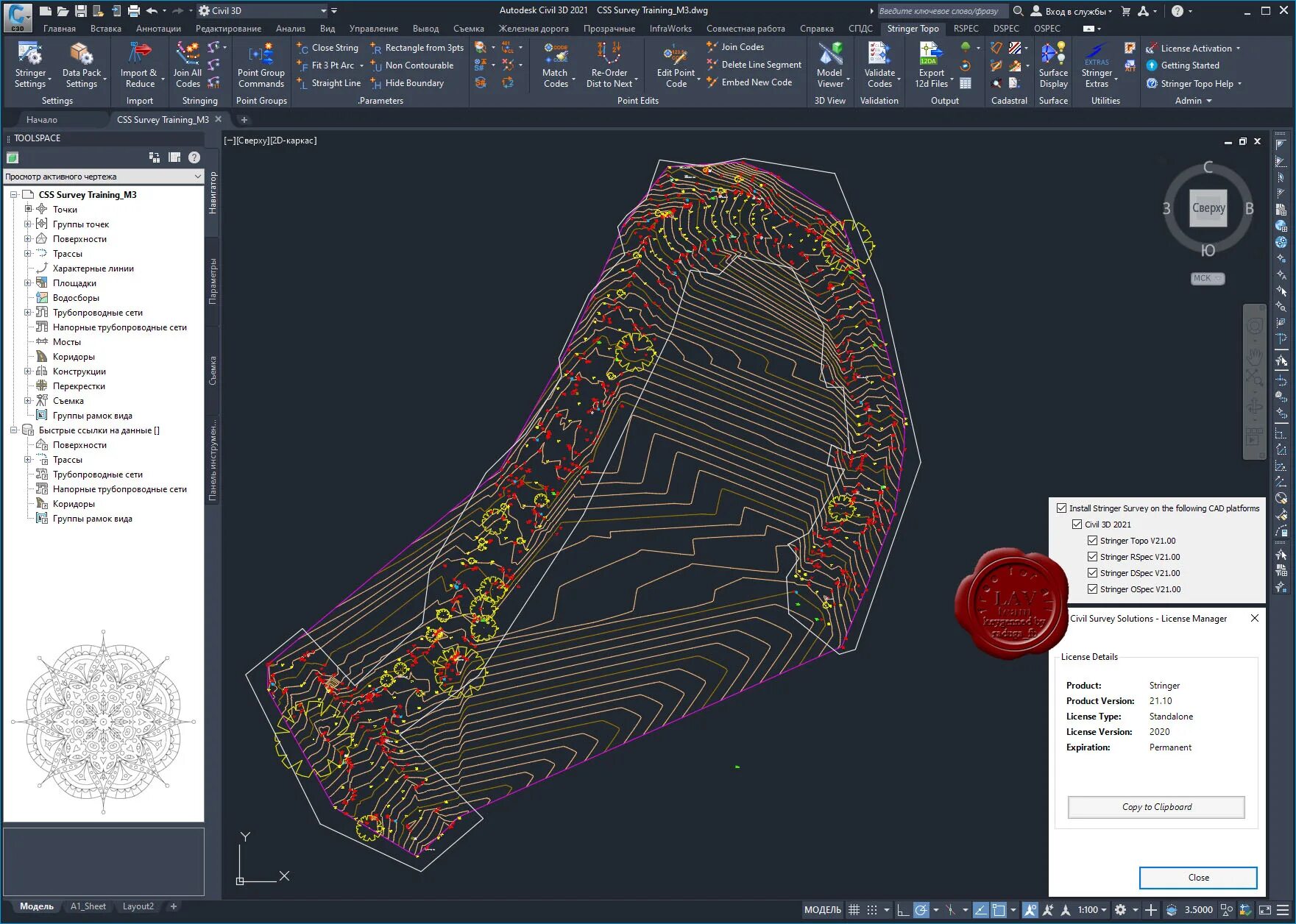The height and width of the screenshot is (924, 1296).
Task: Switch to the A1_Sheet layout tab
Action: 88,906
